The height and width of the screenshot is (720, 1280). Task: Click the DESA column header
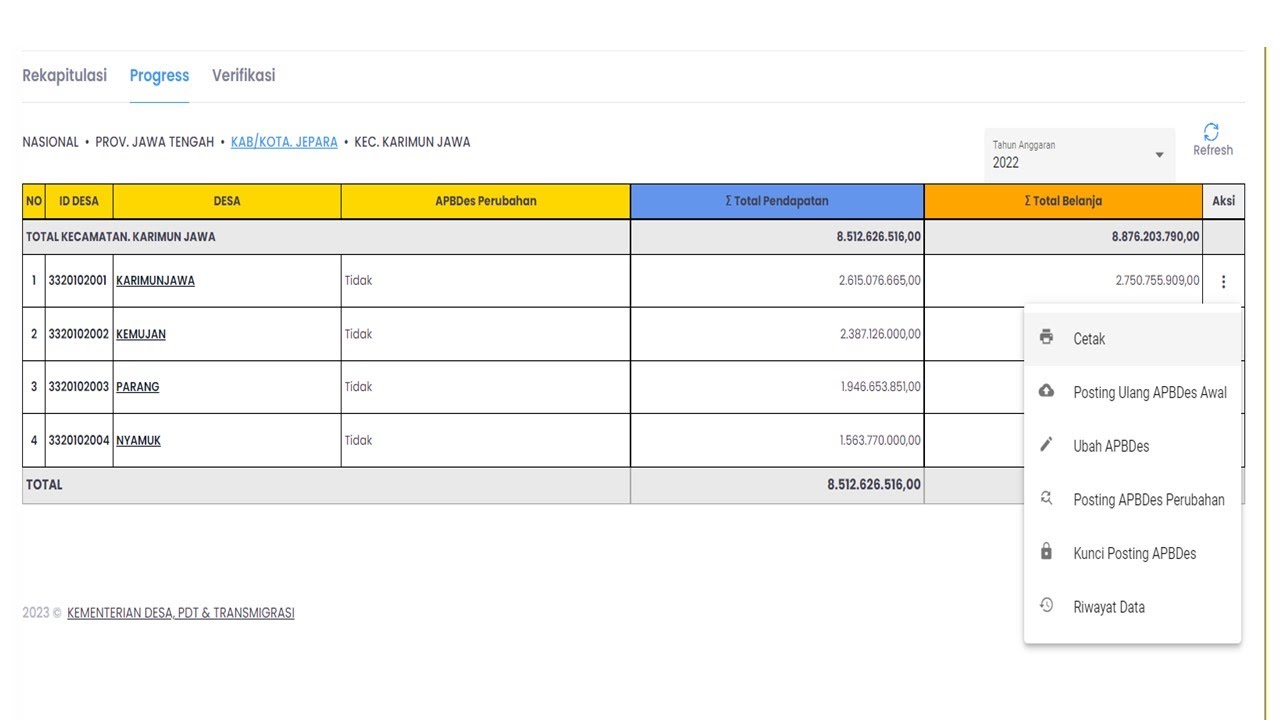point(227,201)
